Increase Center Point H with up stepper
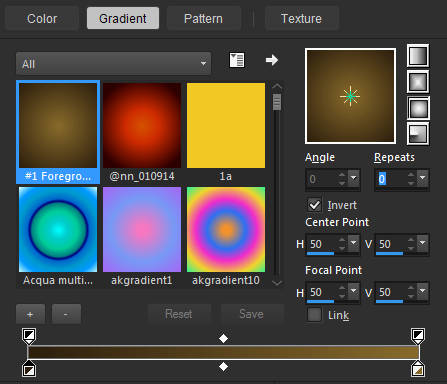The width and height of the screenshot is (447, 384). [342, 239]
